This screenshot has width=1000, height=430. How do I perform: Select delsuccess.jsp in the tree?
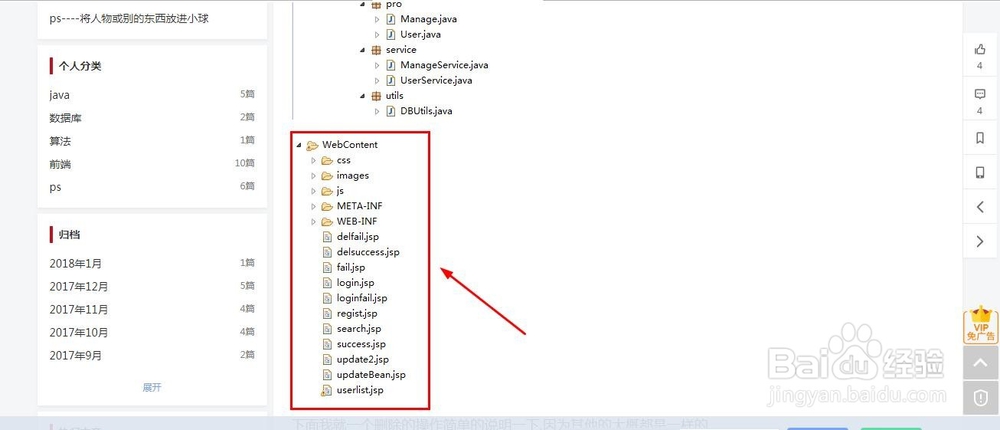point(368,252)
